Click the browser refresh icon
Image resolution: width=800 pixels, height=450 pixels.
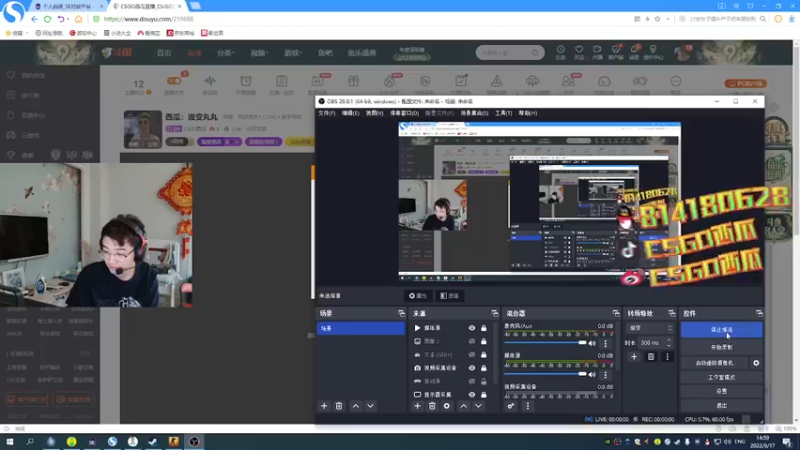pos(47,19)
